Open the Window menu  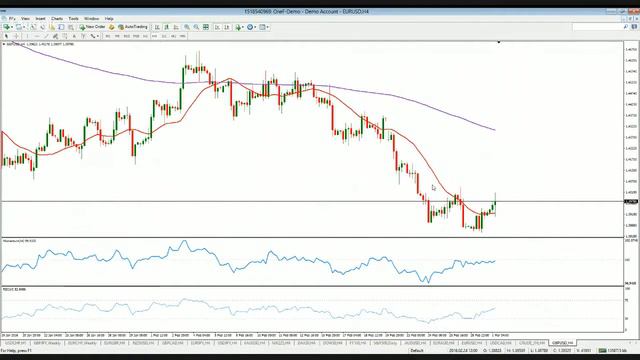[91, 19]
